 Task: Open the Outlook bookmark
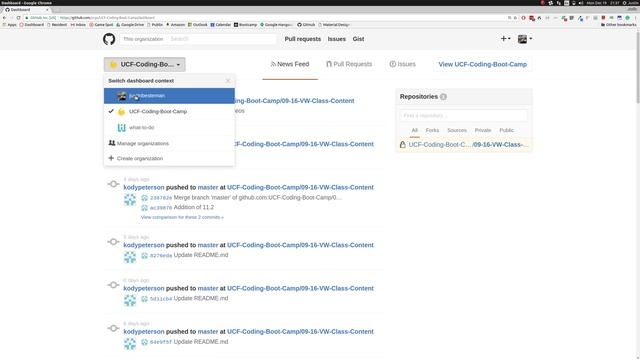click(x=198, y=25)
